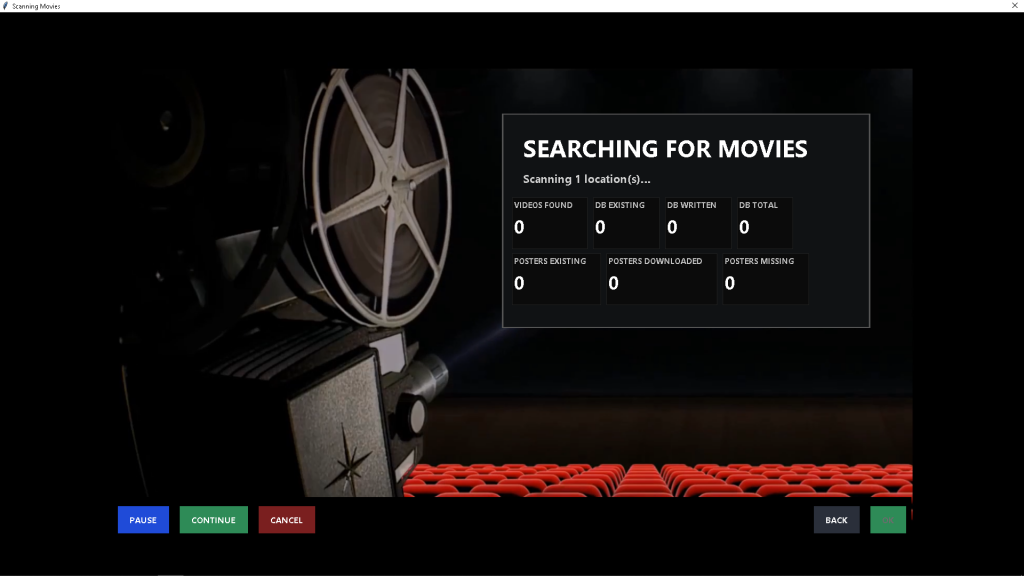Click the greyed-out OK button
The width and height of the screenshot is (1024, 576).
(x=887, y=520)
